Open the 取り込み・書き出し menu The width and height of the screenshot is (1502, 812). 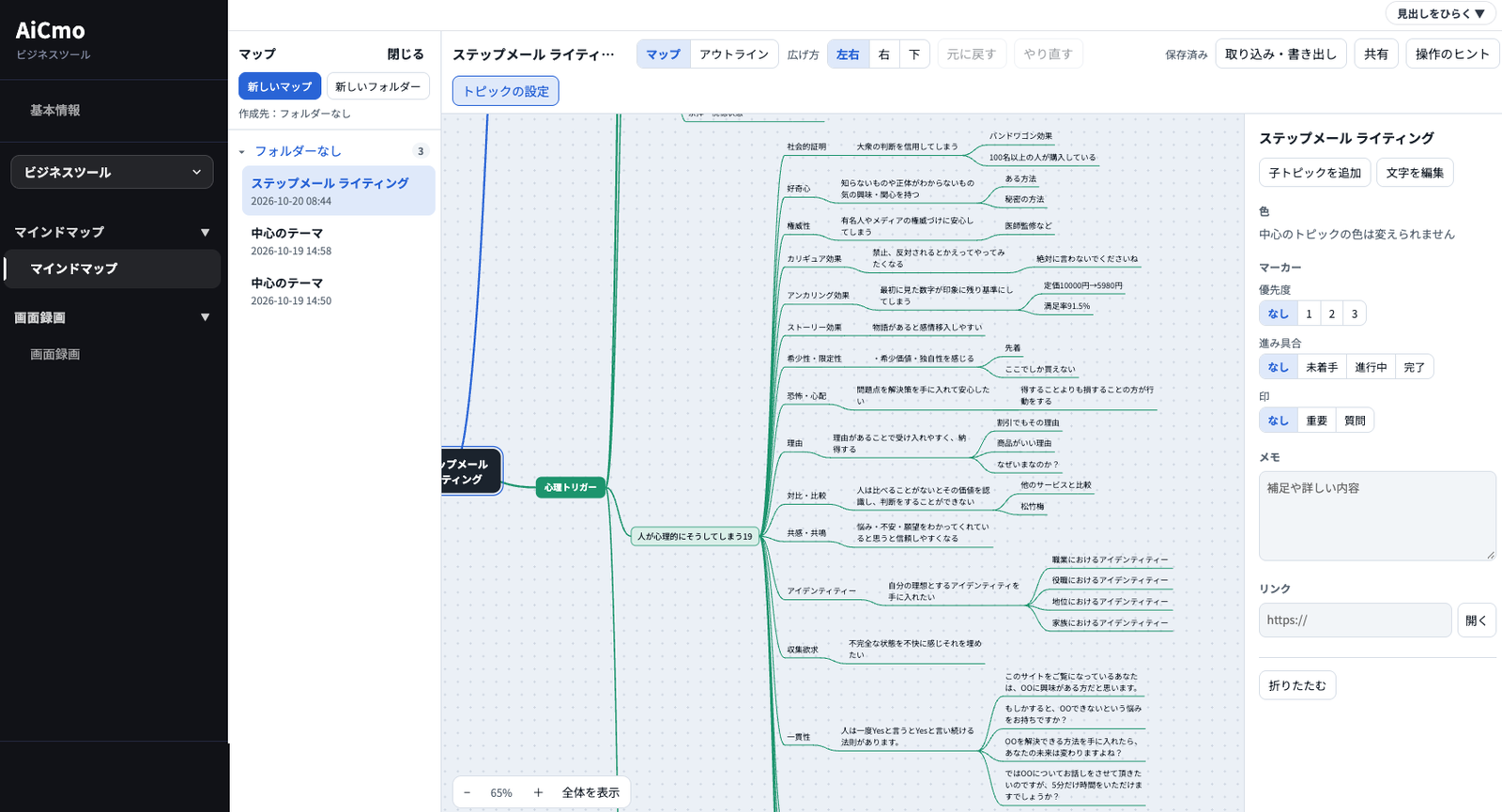(1280, 54)
